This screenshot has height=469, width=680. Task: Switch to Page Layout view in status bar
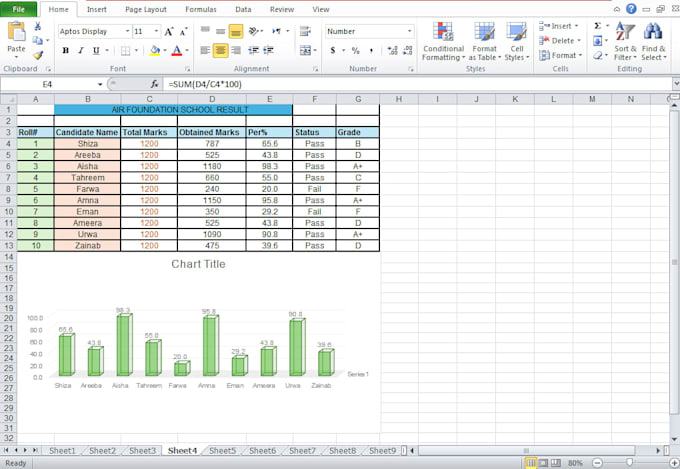pyautogui.click(x=543, y=463)
